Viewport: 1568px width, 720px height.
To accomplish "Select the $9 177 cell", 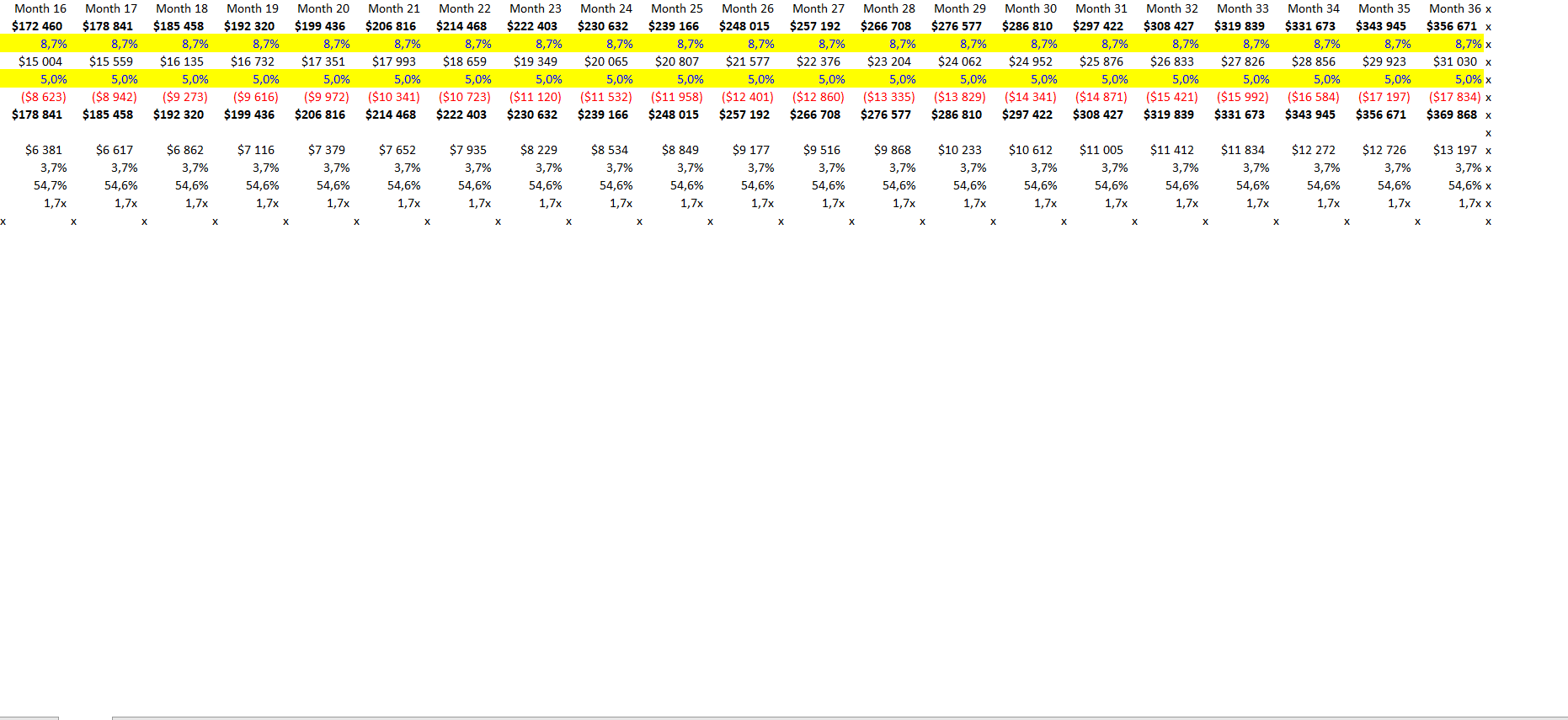I will pyautogui.click(x=751, y=150).
